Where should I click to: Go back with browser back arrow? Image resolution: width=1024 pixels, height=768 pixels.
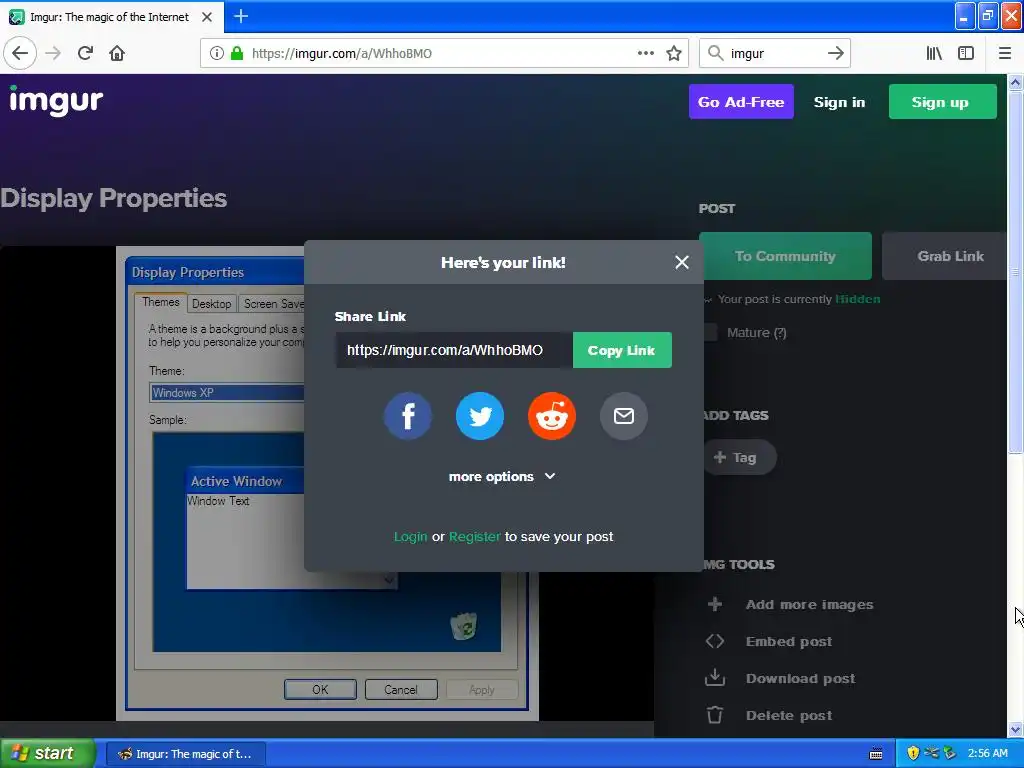click(x=20, y=54)
